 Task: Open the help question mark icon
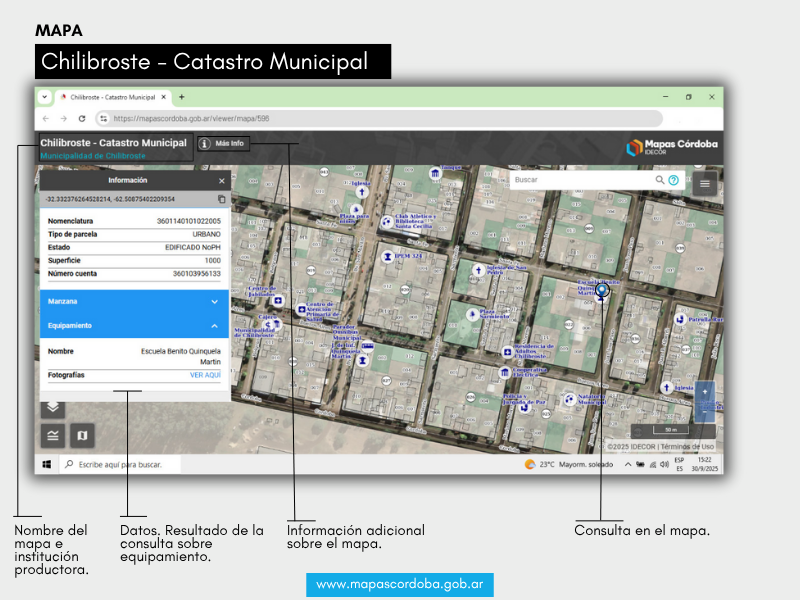coord(674,180)
